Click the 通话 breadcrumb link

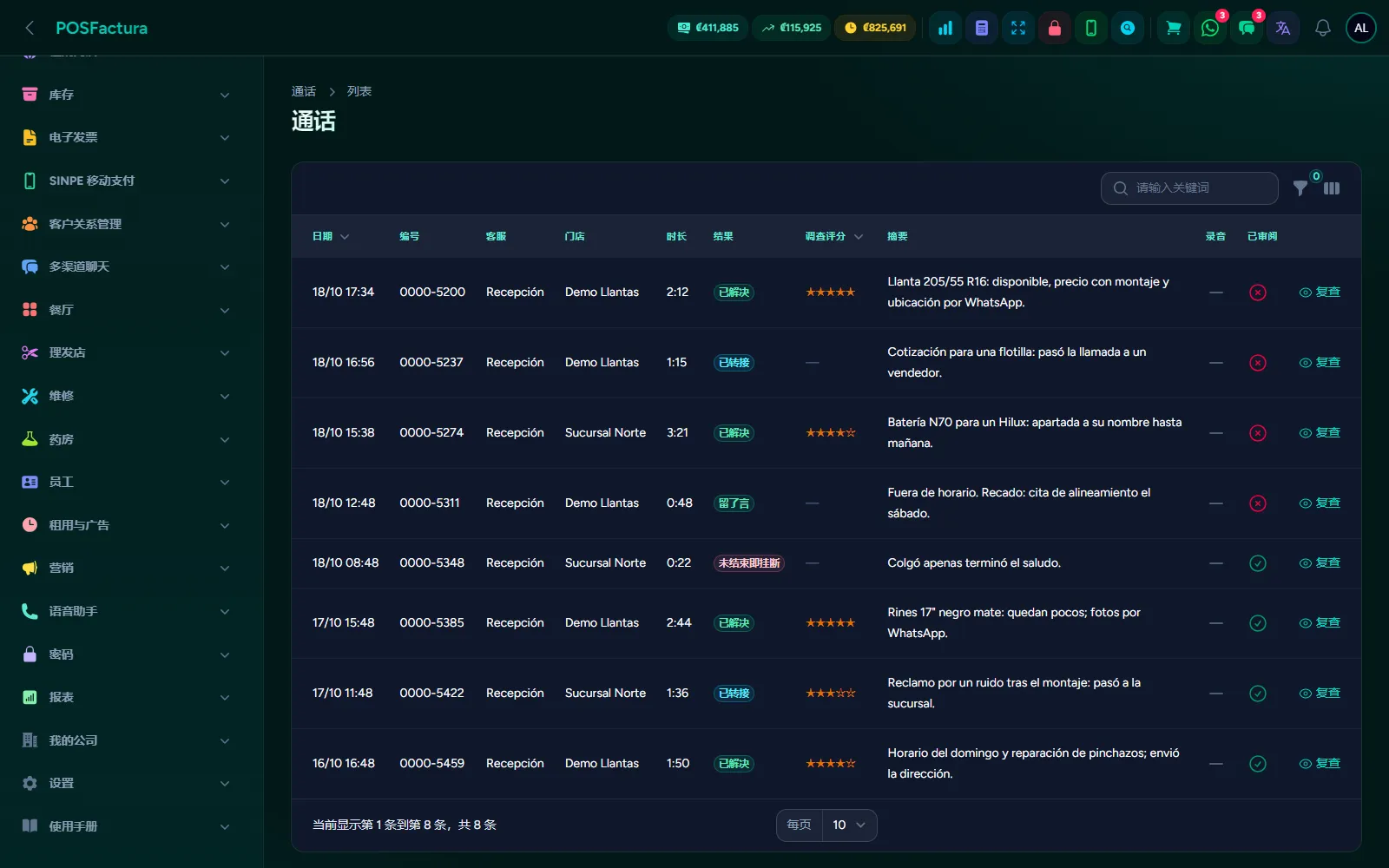[304, 91]
